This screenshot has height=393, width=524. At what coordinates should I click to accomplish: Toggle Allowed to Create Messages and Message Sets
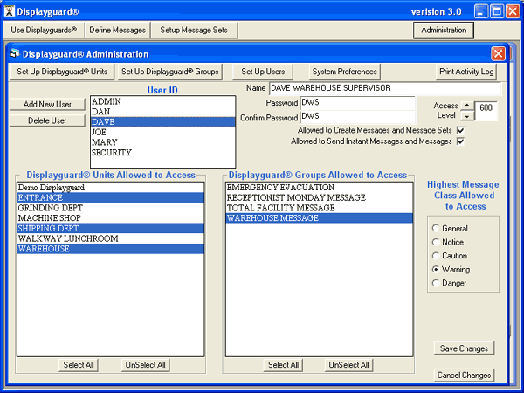tap(461, 130)
